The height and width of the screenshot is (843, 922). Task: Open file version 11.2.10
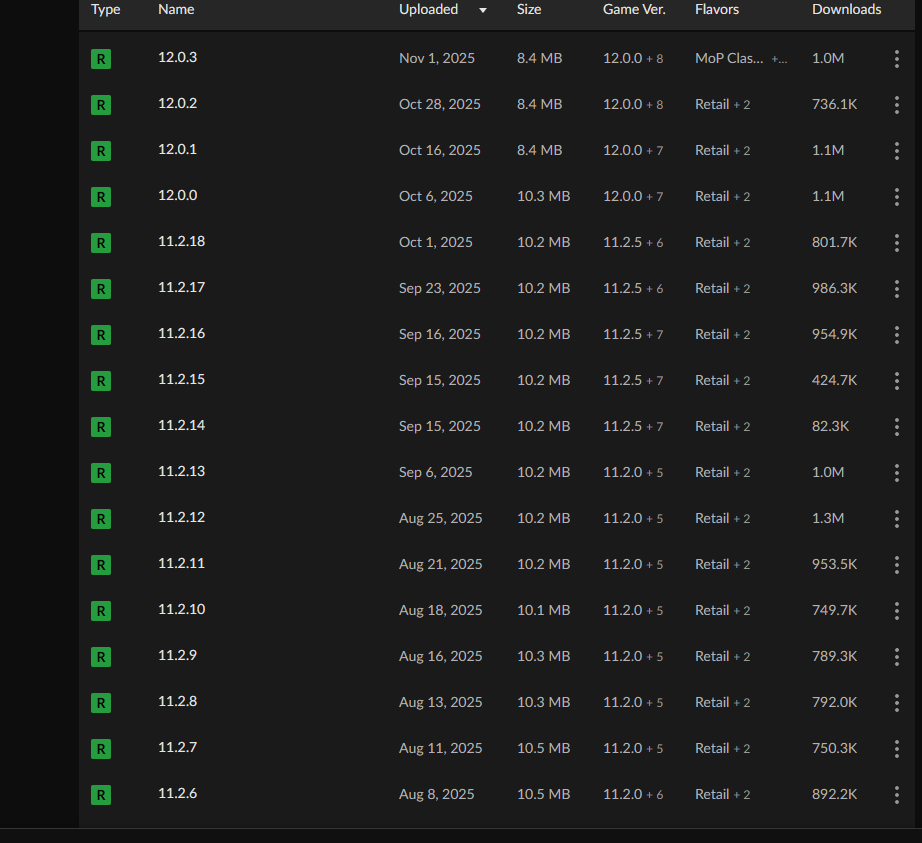point(182,610)
